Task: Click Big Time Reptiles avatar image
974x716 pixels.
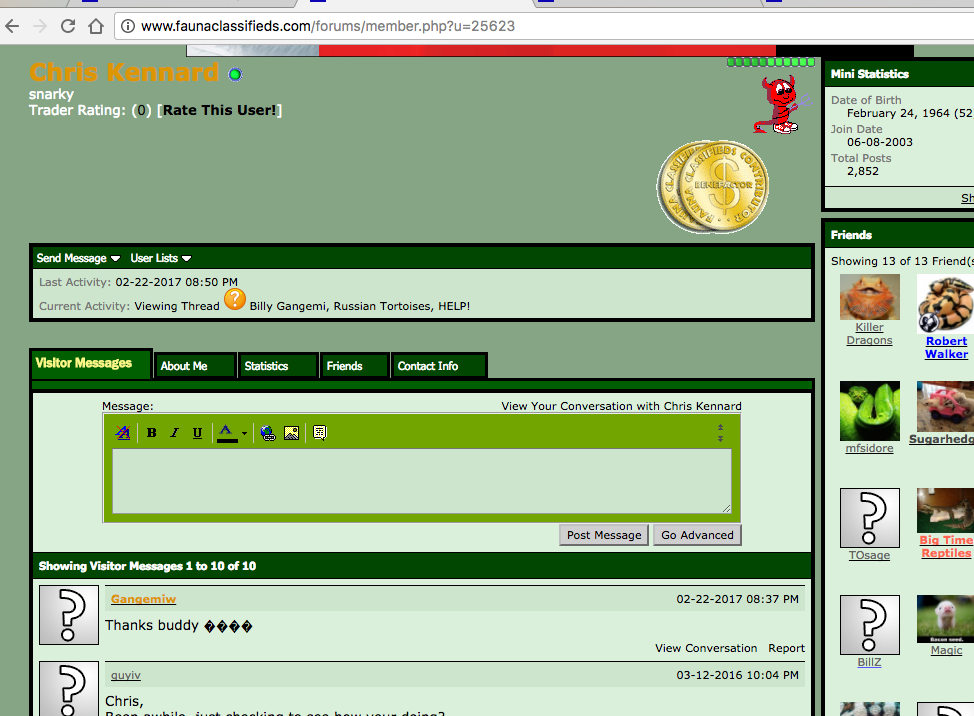Action: (945, 510)
